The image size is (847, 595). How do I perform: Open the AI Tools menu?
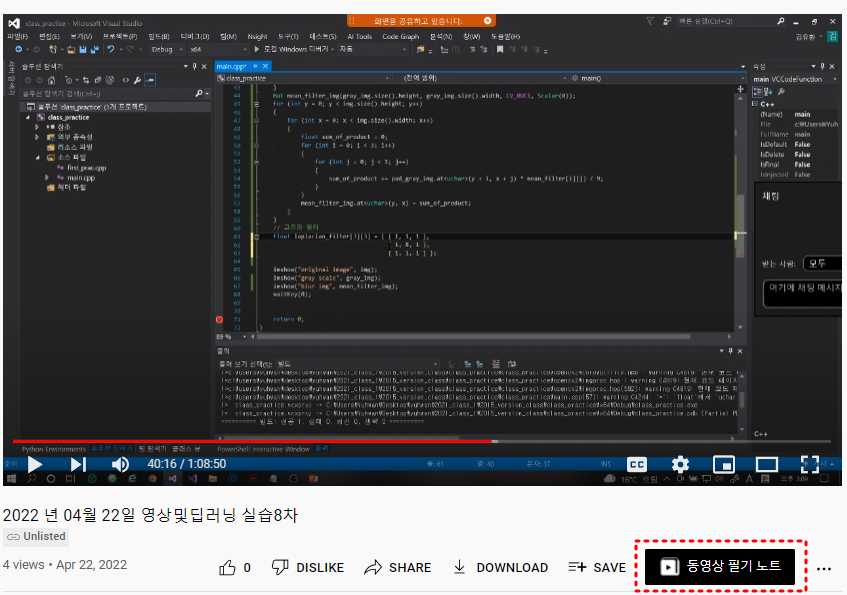(x=359, y=36)
